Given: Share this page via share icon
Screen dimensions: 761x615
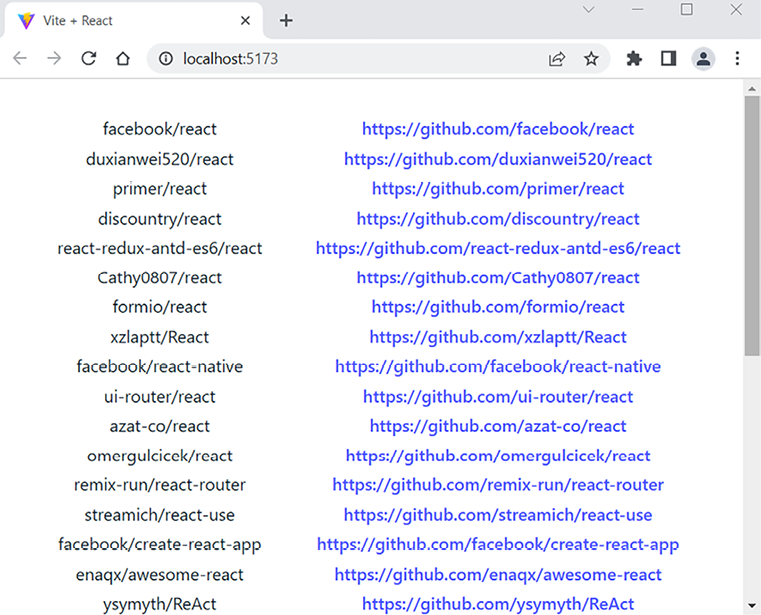Looking at the screenshot, I should click(557, 59).
